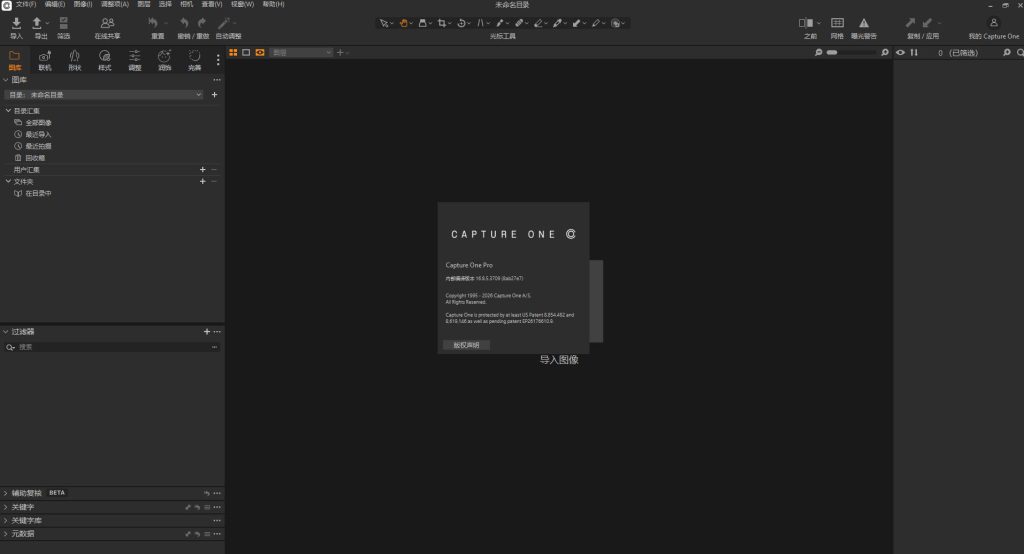Open the 文件(F) File menu
Image resolution: width=1024 pixels, height=554 pixels.
click(x=25, y=5)
